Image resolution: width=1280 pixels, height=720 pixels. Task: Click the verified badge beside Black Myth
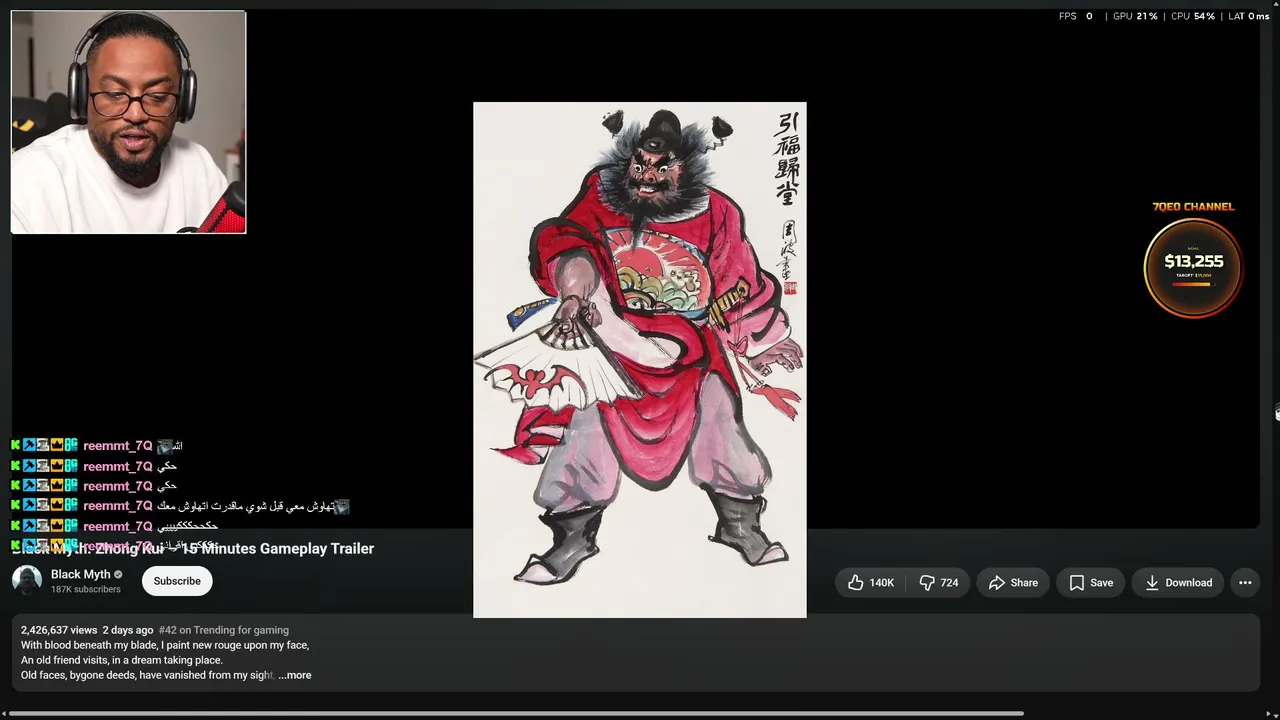click(118, 575)
